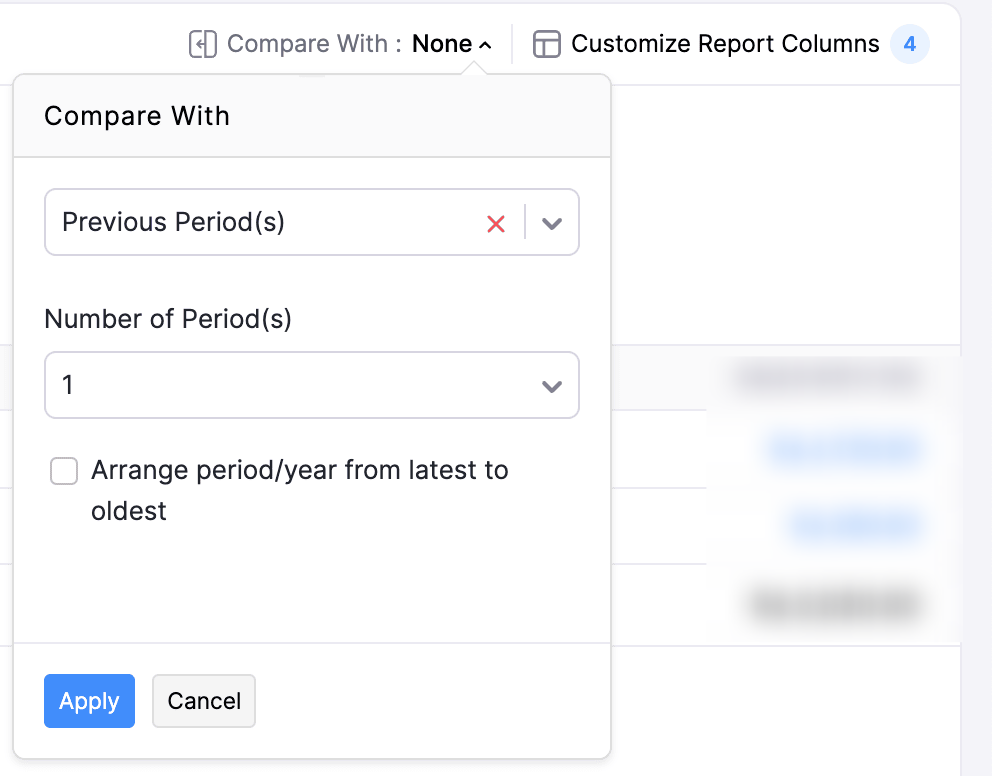This screenshot has height=776, width=992.
Task: Open the Number of Period(s) dropdown arrow
Action: [552, 386]
